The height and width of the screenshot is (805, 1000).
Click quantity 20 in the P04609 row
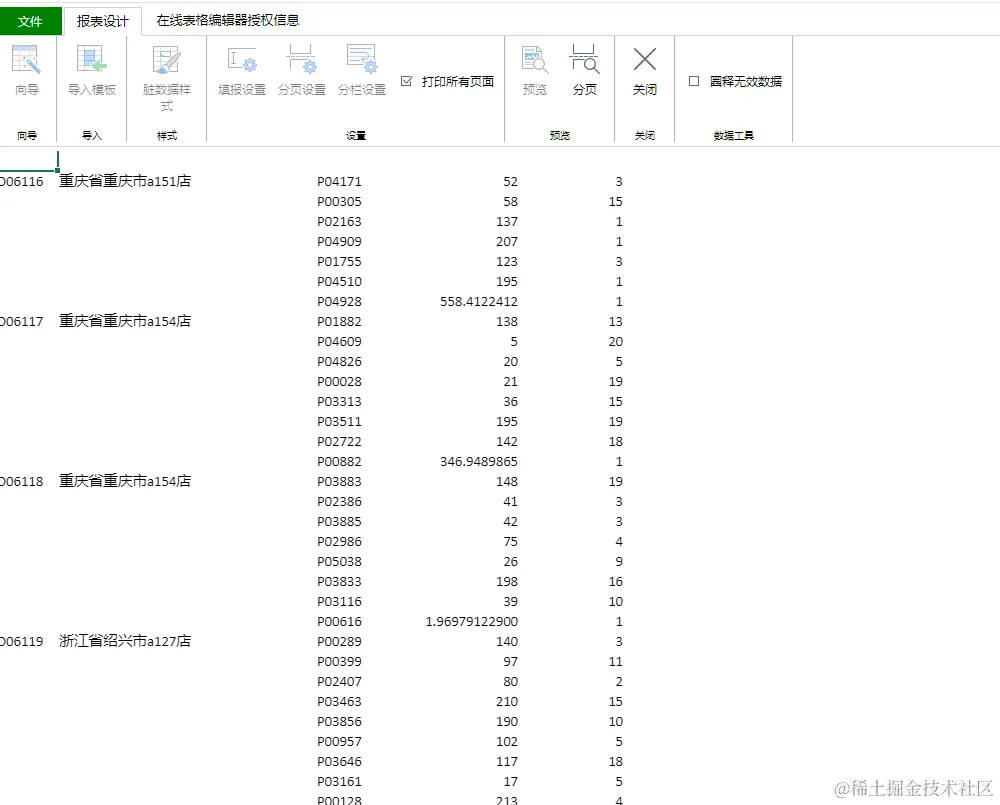pyautogui.click(x=615, y=342)
